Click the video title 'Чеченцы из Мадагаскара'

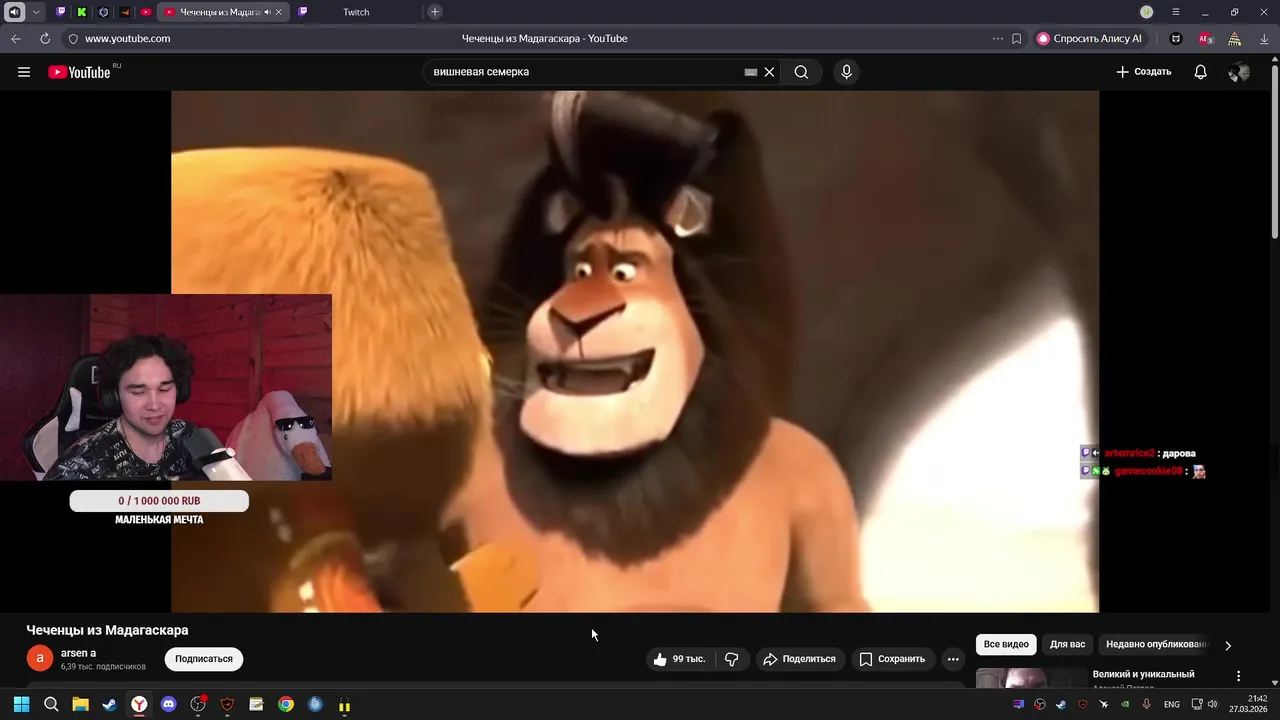(107, 630)
